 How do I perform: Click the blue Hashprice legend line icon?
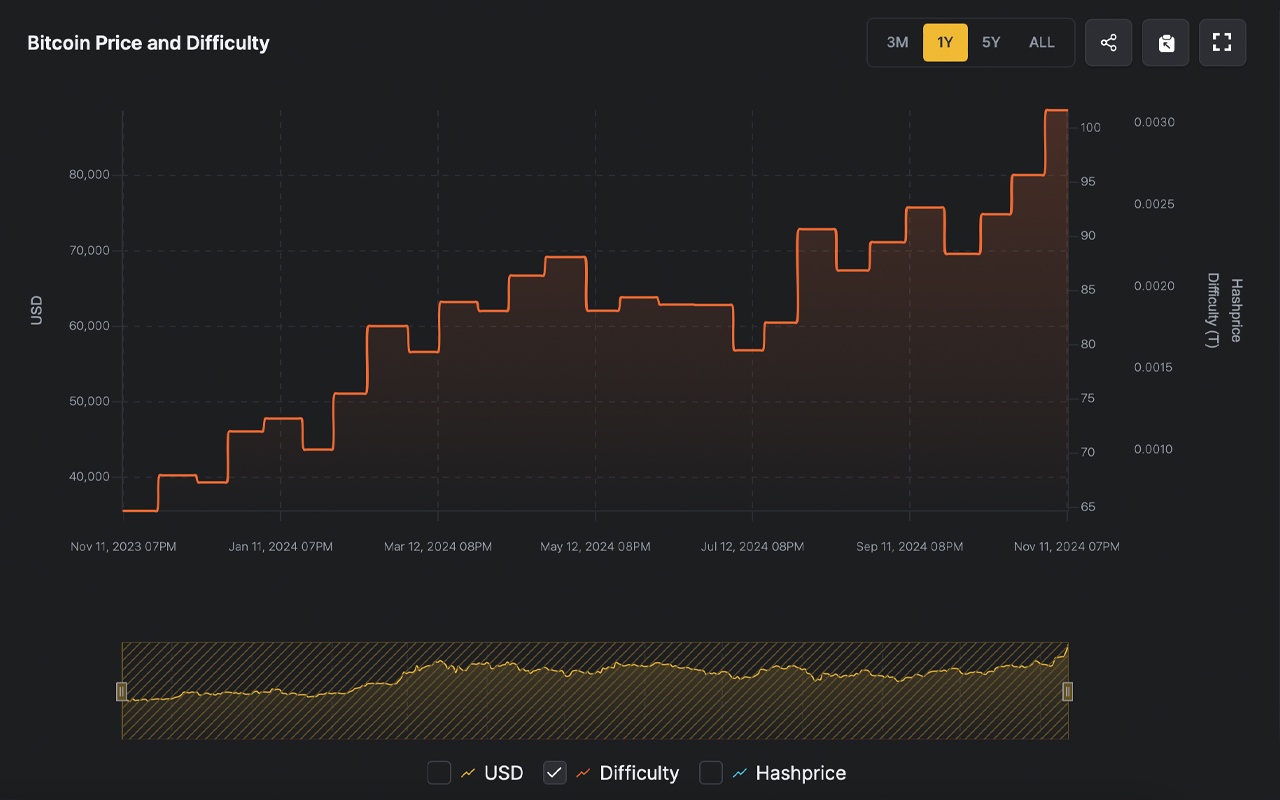(740, 773)
